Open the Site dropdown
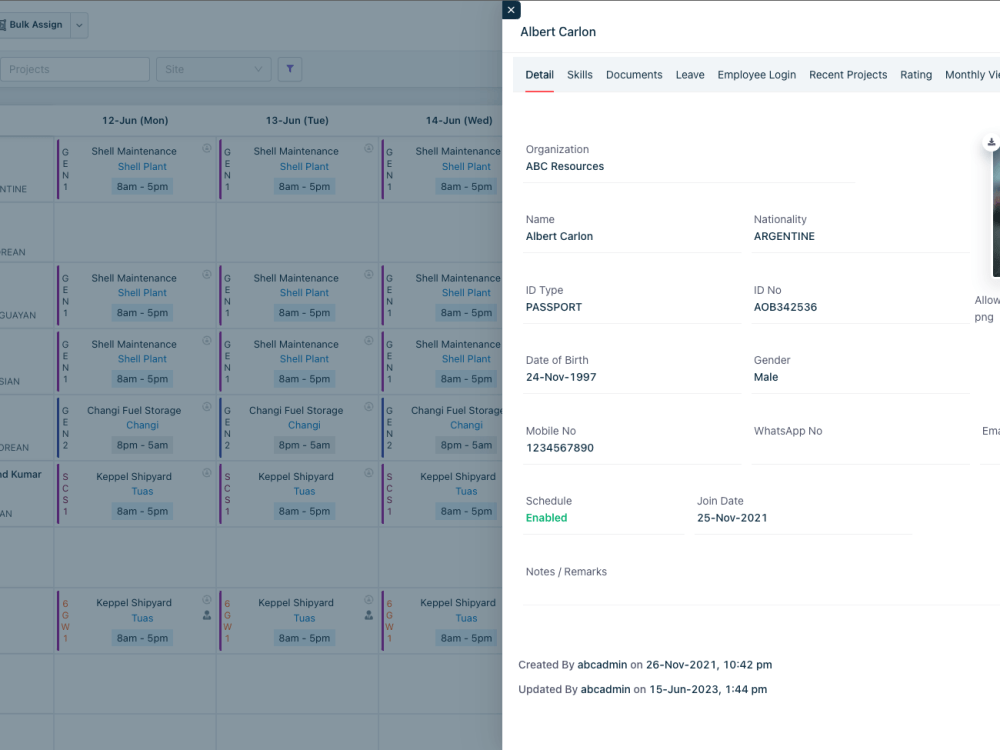The width and height of the screenshot is (1000, 750). 212,69
